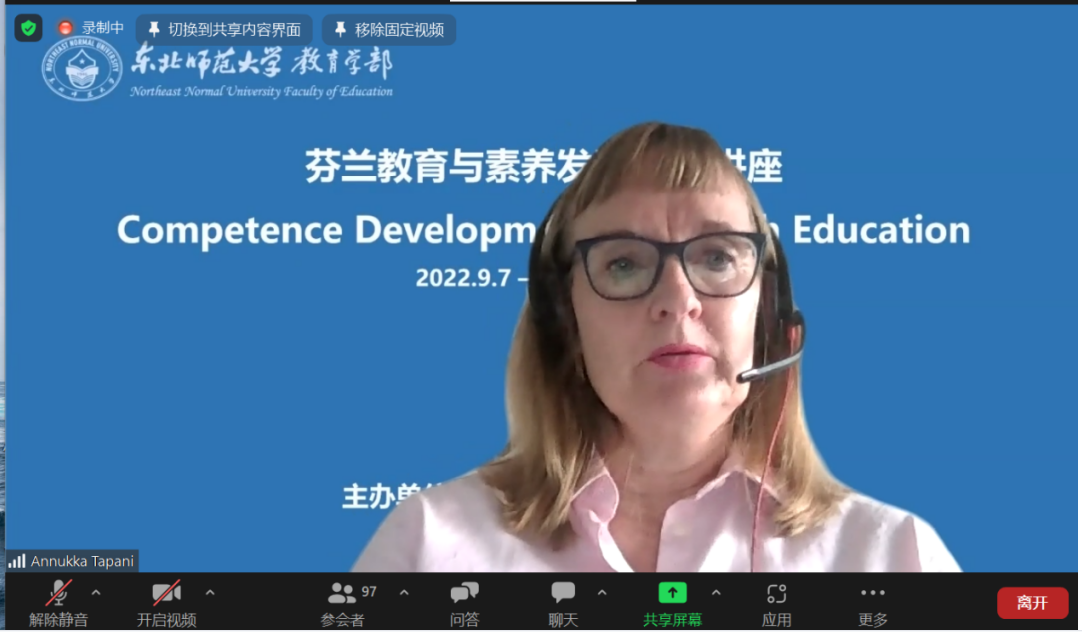Remove pinned video (移除固定视频)
Screen dimensions: 1082x632
click(x=389, y=30)
